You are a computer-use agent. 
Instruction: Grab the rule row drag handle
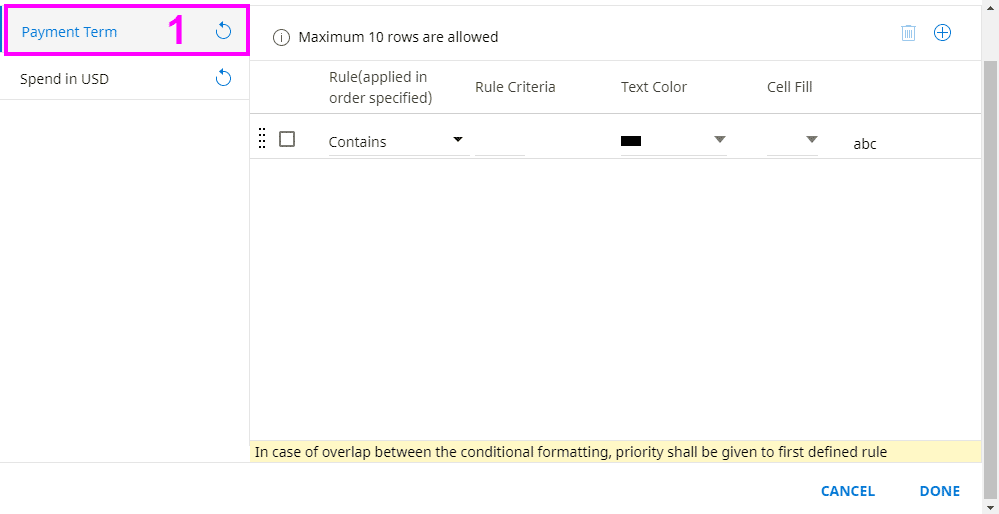(x=262, y=139)
